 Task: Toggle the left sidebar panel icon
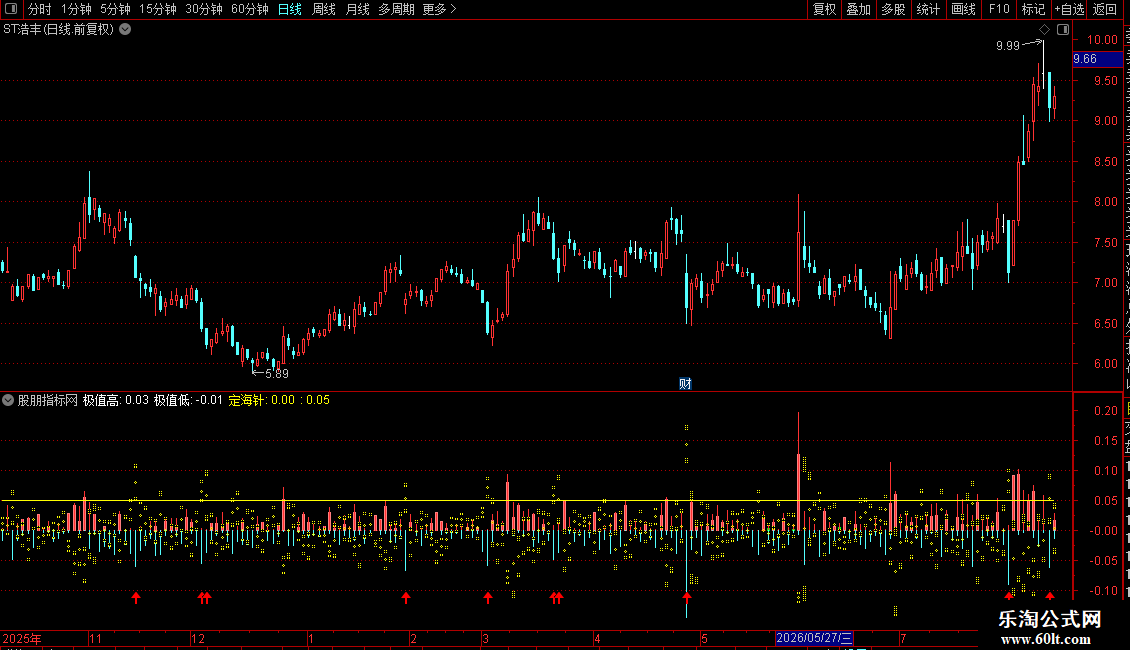click(11, 9)
